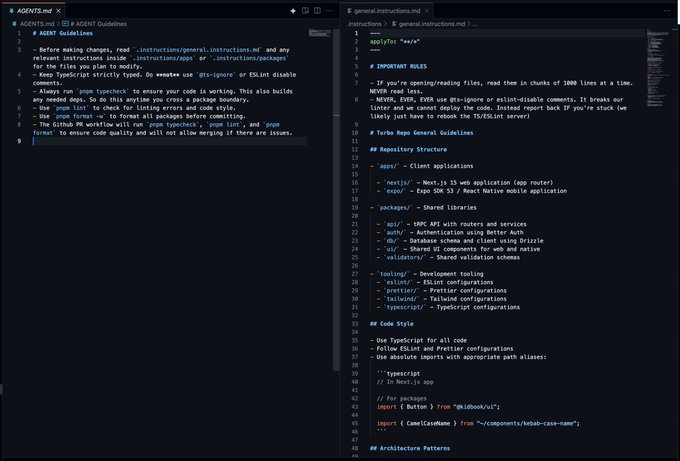Click '~/components/kebab-case-name' import string

(x=526, y=423)
